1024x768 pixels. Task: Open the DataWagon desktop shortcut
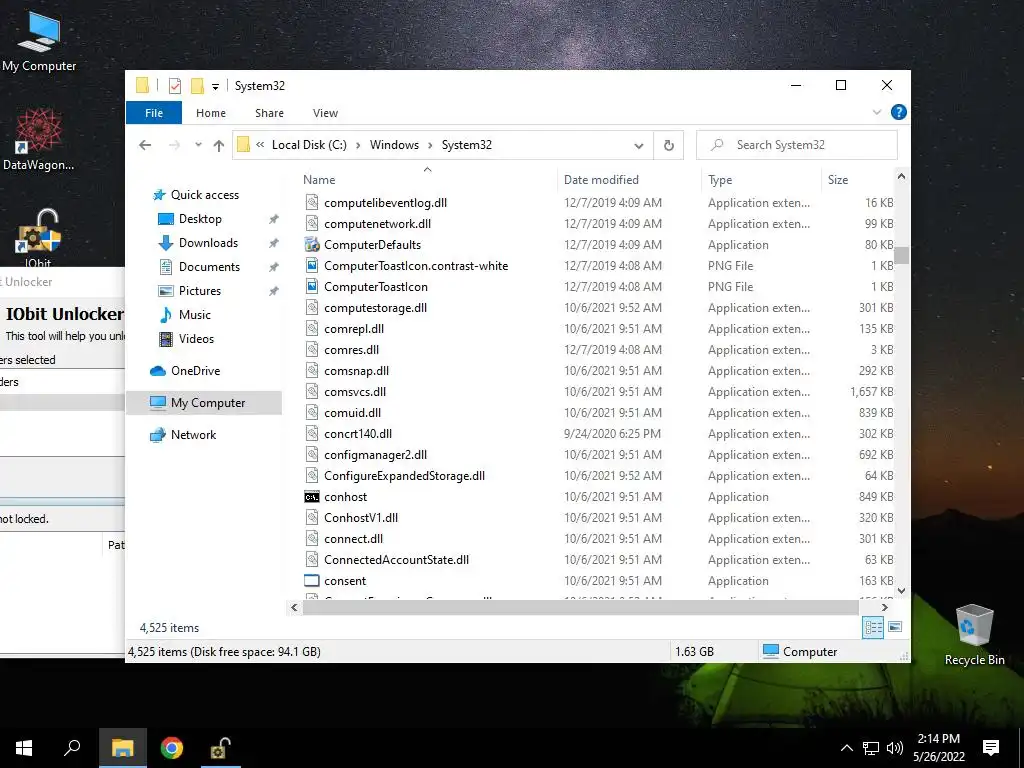pyautogui.click(x=39, y=140)
